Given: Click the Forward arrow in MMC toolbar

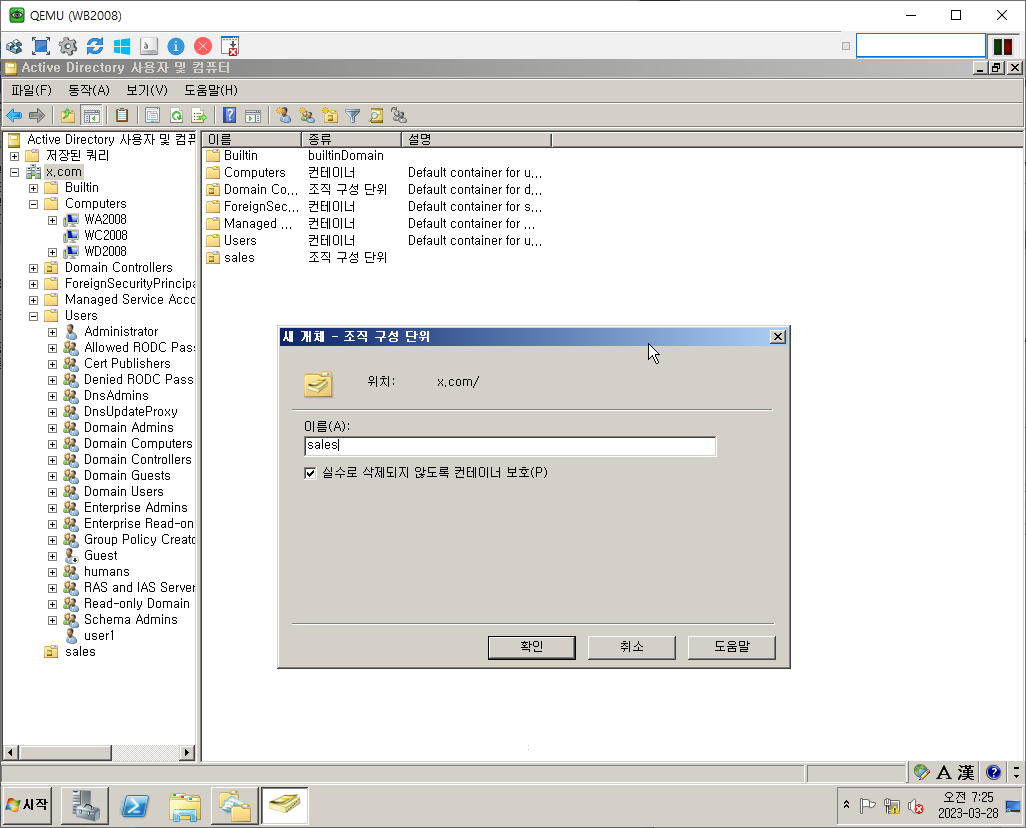Looking at the screenshot, I should (x=37, y=116).
